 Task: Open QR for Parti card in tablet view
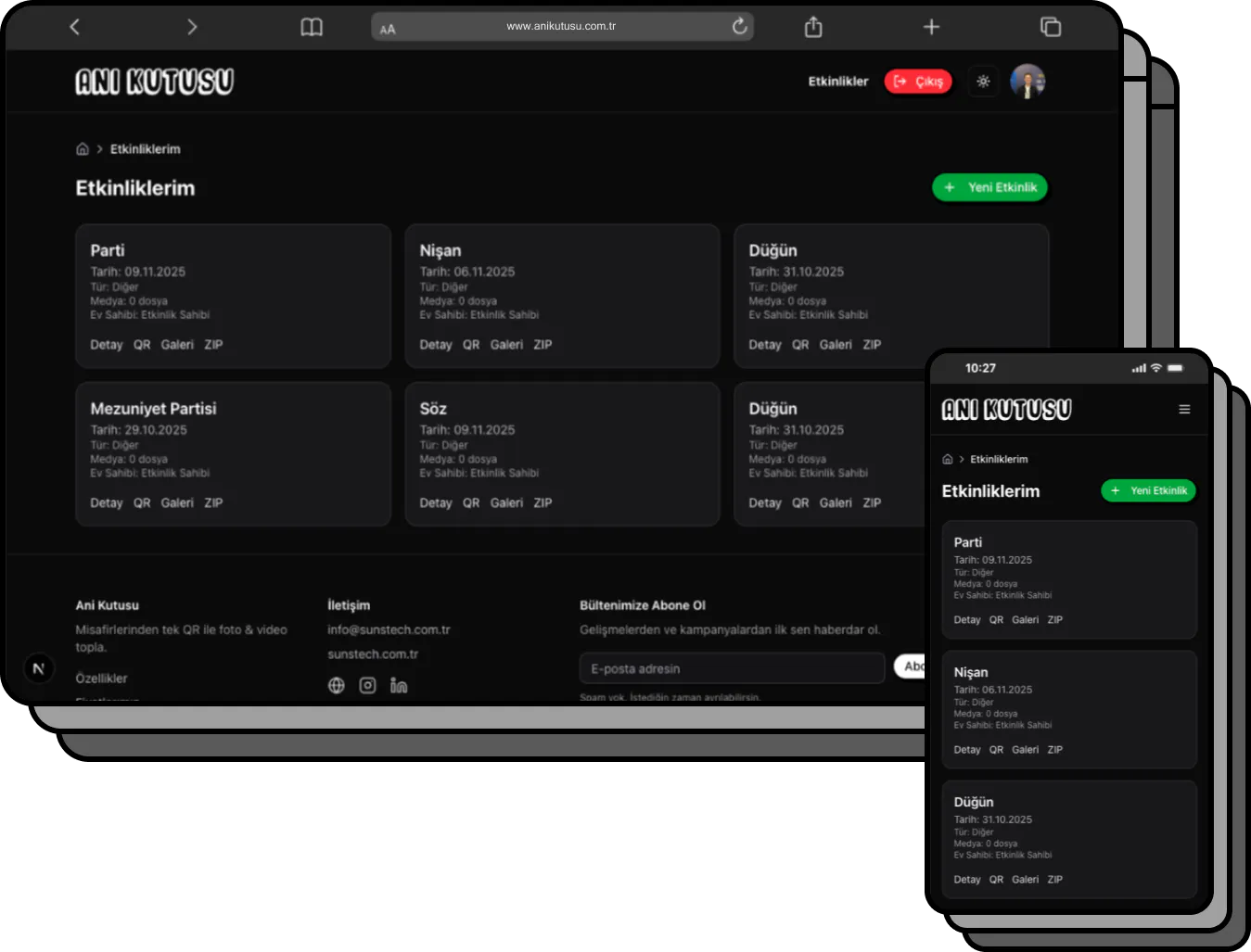point(142,345)
